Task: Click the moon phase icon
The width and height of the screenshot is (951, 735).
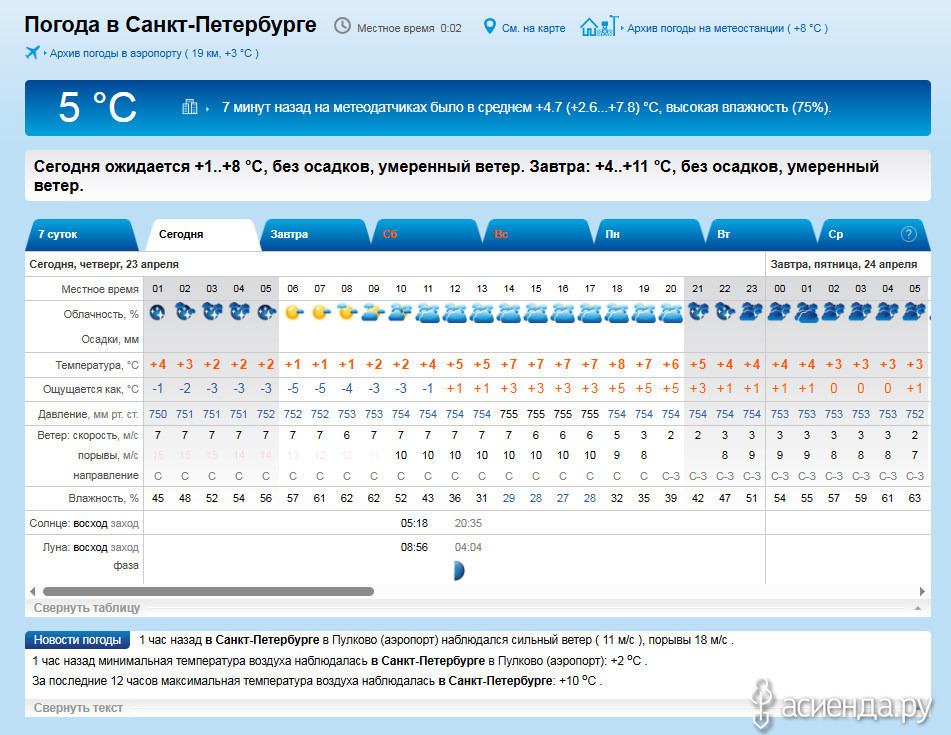Action: click(x=458, y=570)
